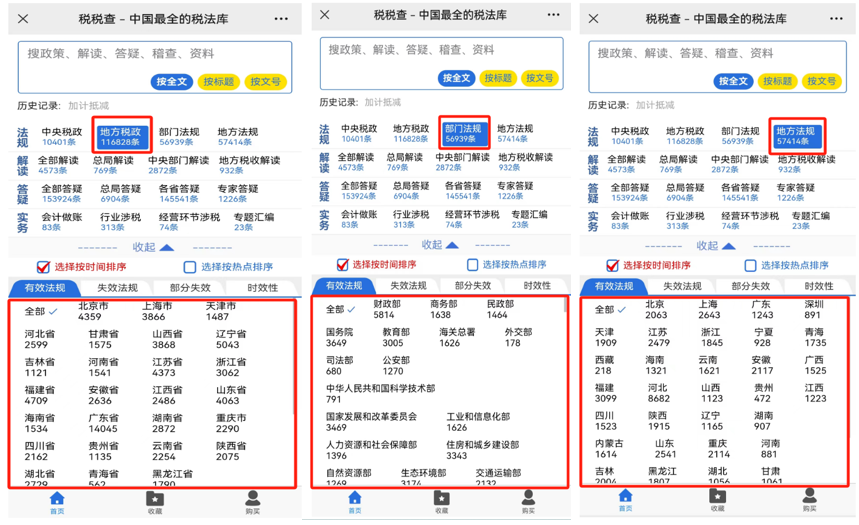
Task: Enable 选择按热点排序 in the right screen
Action: click(751, 265)
